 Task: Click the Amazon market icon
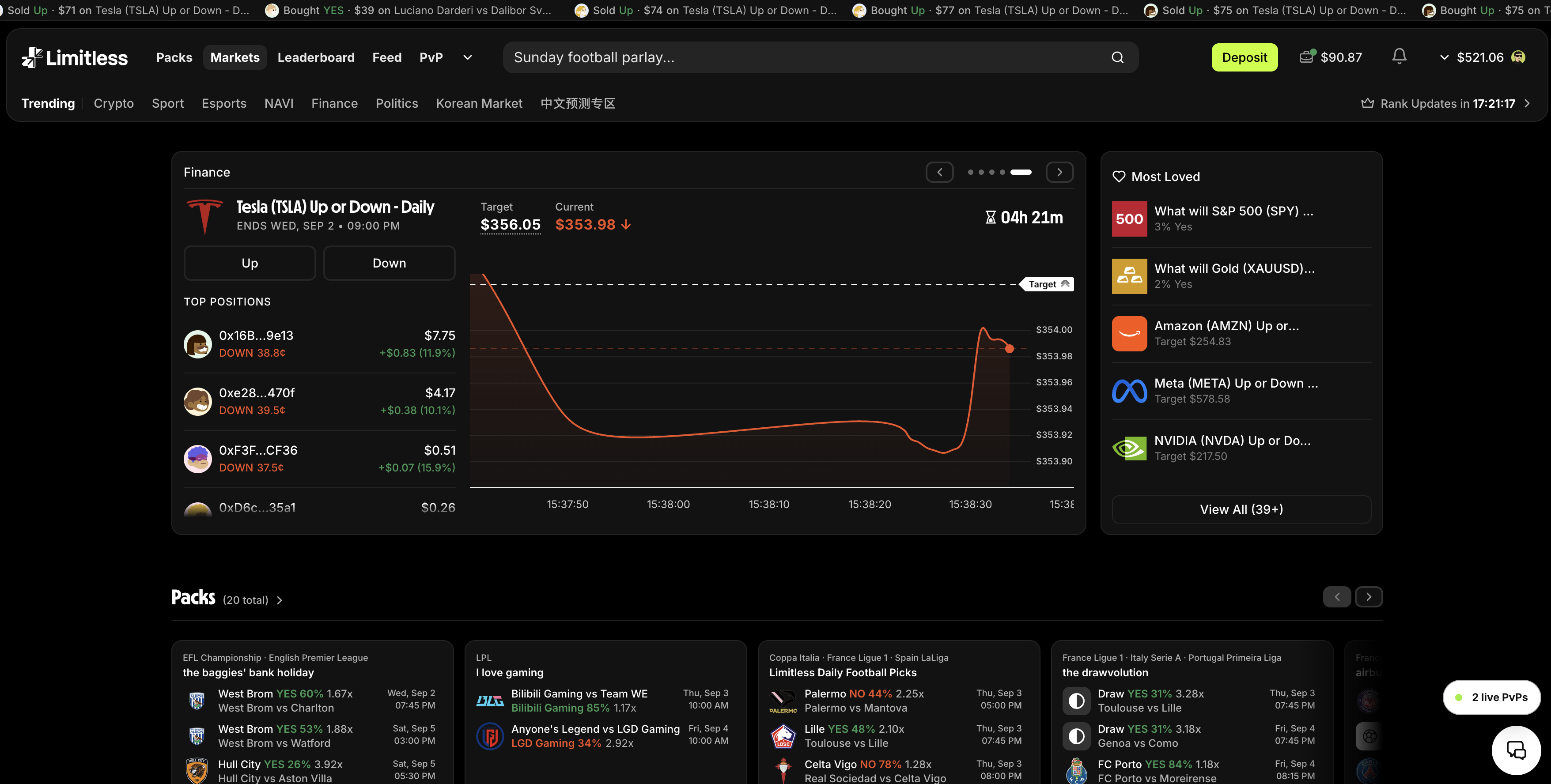point(1129,333)
